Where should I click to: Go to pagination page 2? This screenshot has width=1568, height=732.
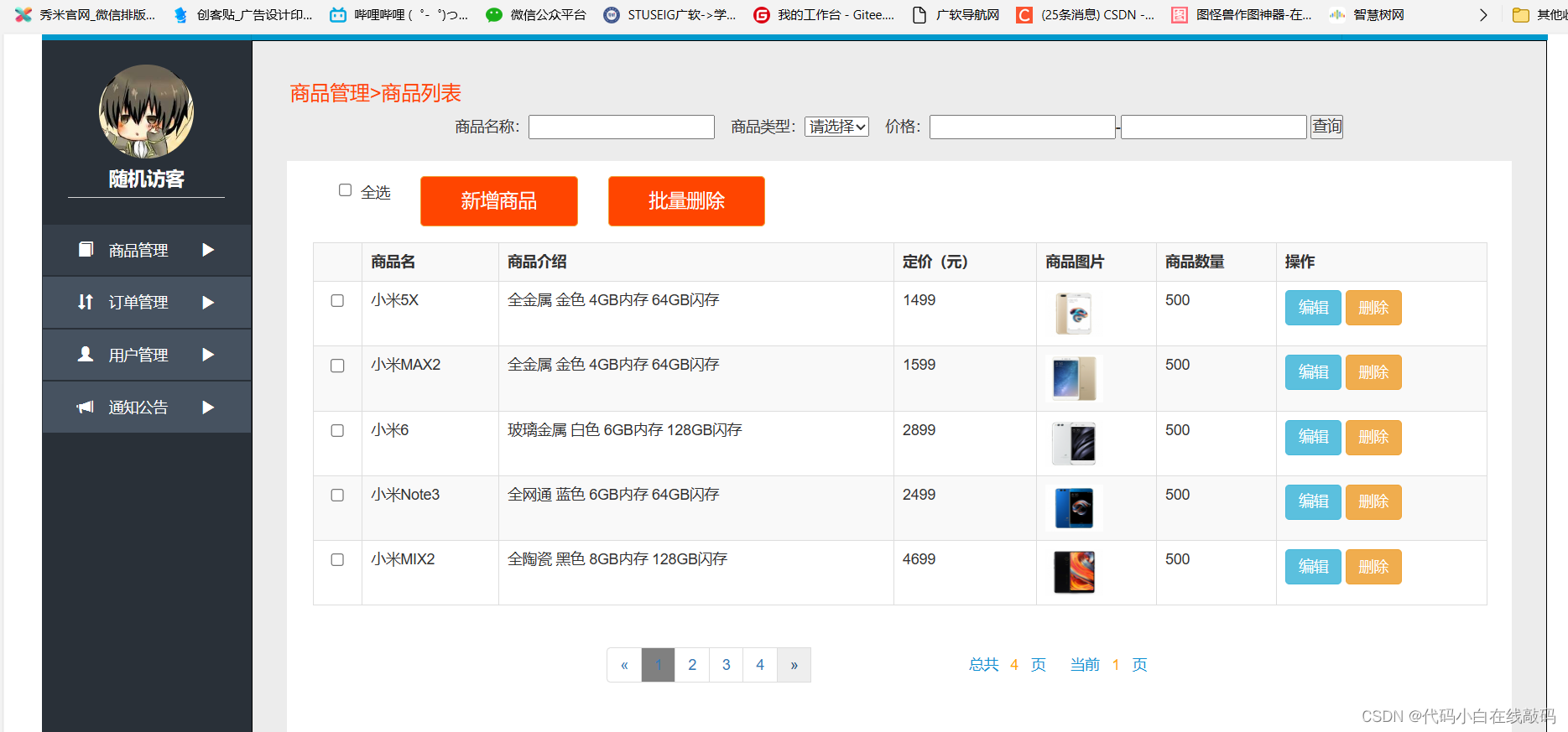pos(692,665)
